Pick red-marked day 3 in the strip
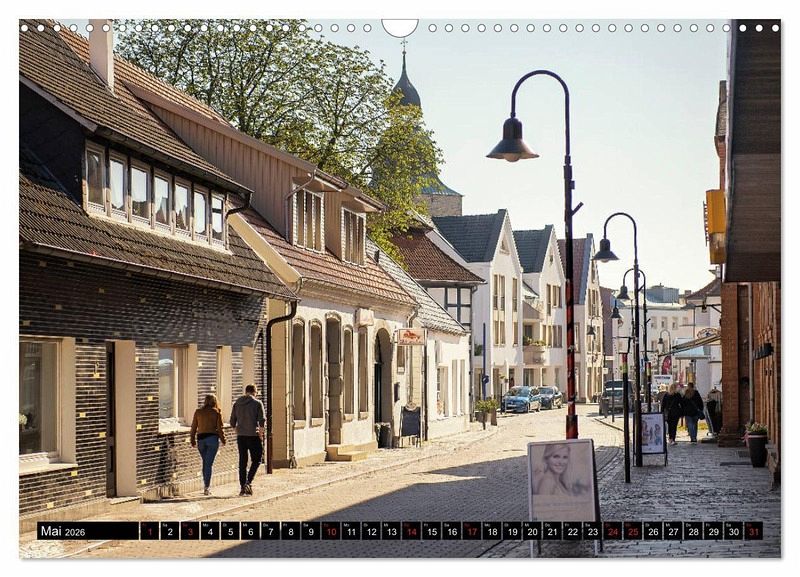The width and height of the screenshot is (800, 577). click(x=190, y=531)
